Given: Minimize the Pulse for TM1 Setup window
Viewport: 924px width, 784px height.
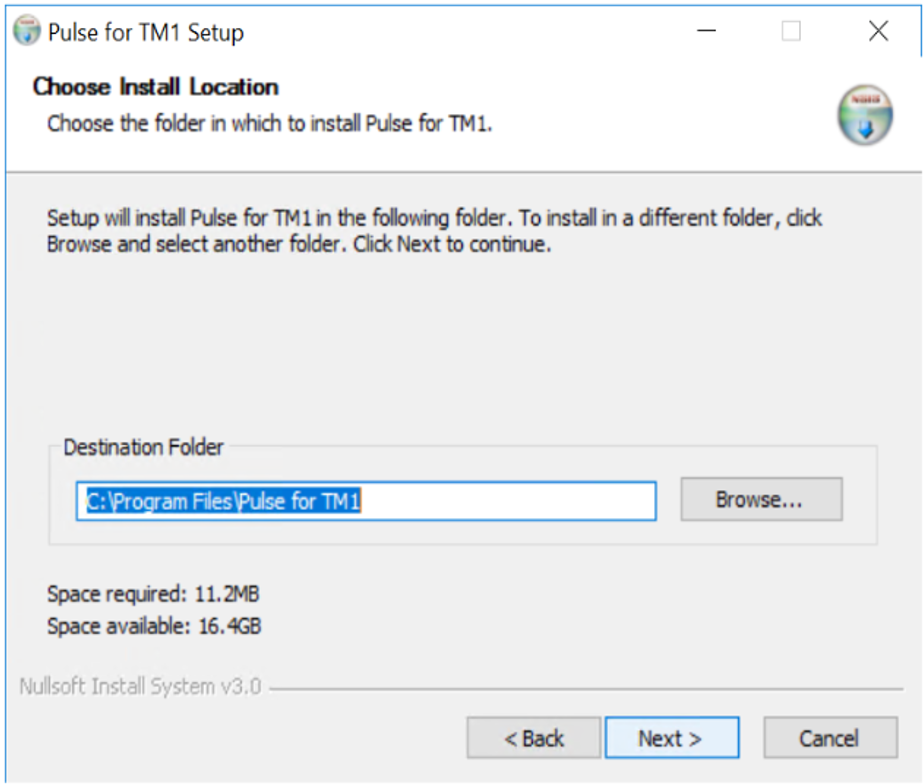Looking at the screenshot, I should [707, 32].
